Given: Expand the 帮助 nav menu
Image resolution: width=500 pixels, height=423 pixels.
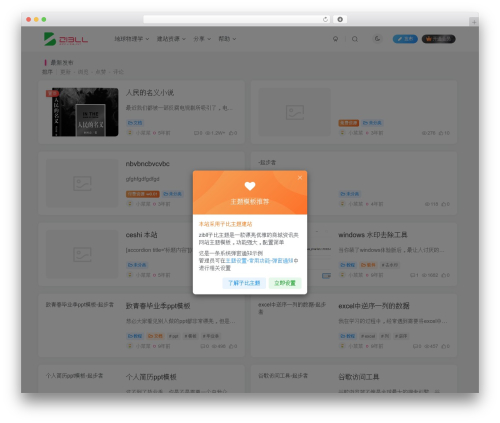Looking at the screenshot, I should click(227, 39).
